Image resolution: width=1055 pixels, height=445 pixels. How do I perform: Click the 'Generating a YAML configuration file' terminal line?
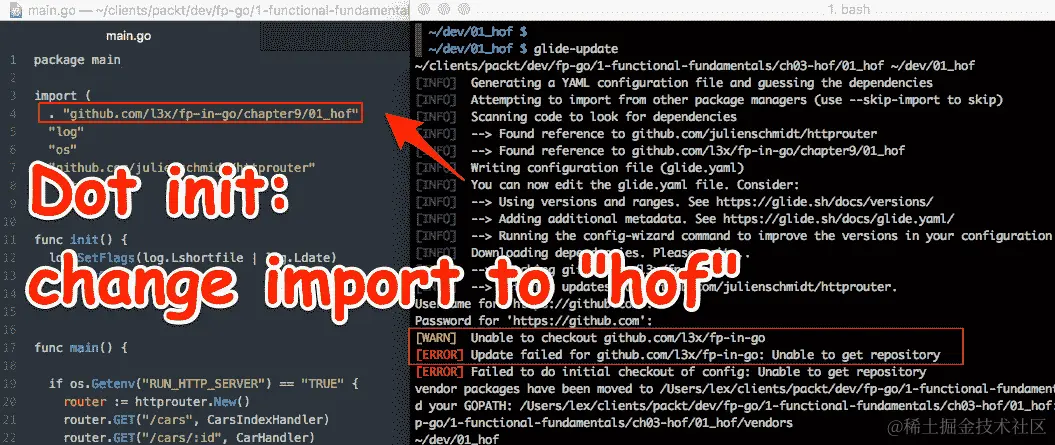674,83
